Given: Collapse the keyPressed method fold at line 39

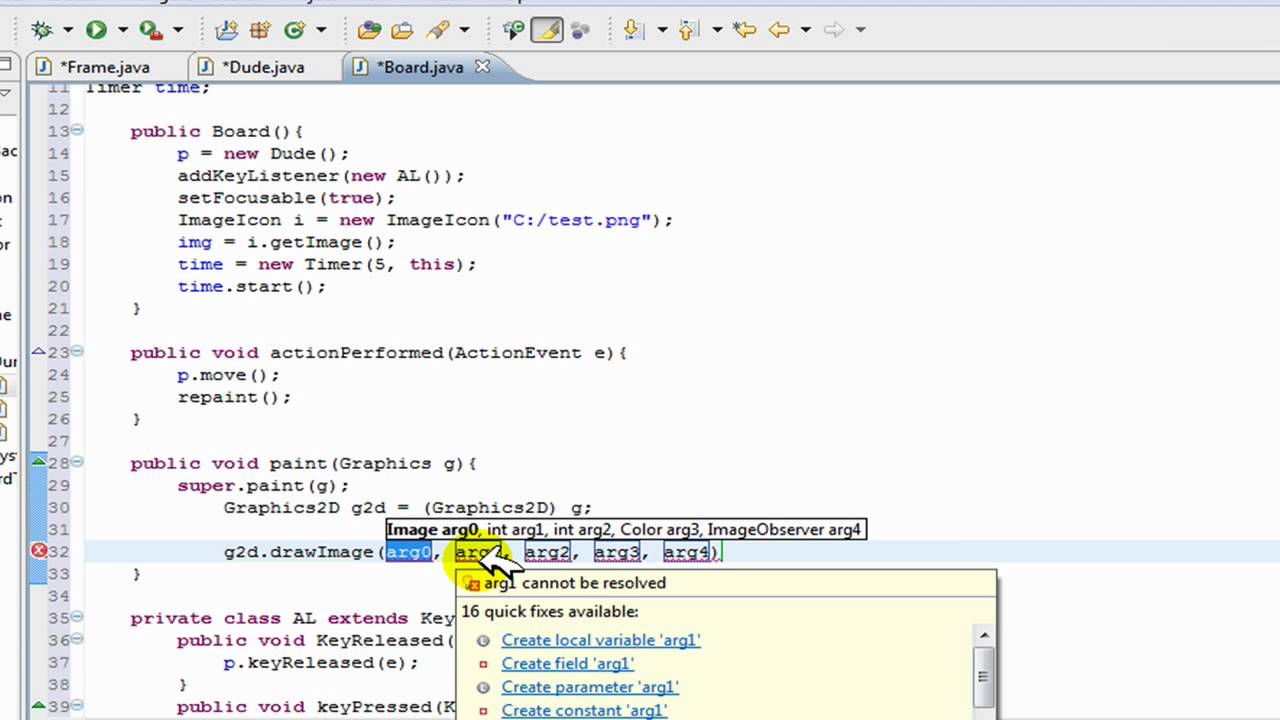Looking at the screenshot, I should pyautogui.click(x=78, y=706).
